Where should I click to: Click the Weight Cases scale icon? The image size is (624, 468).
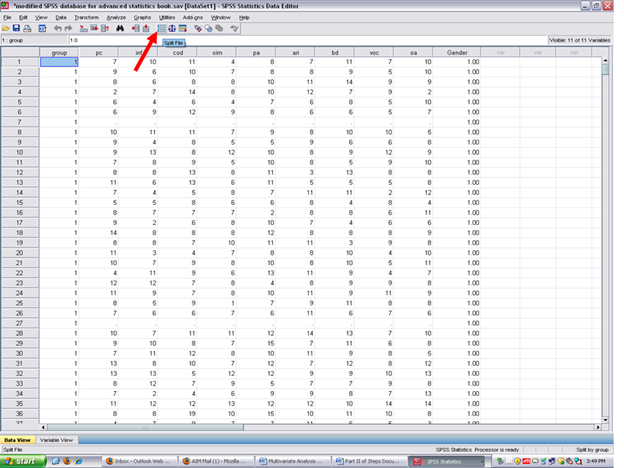(174, 28)
